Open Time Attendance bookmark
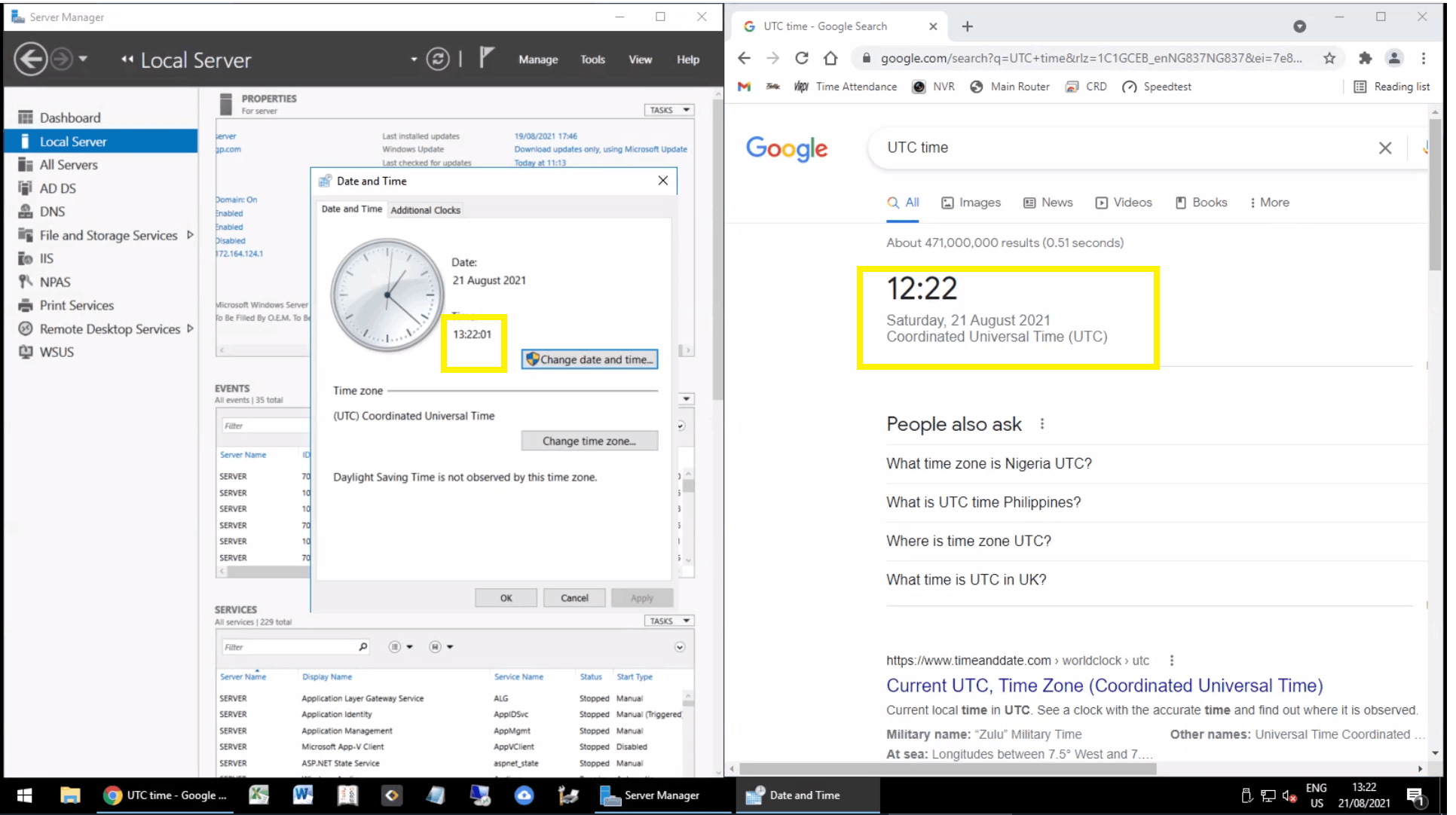 click(x=846, y=87)
